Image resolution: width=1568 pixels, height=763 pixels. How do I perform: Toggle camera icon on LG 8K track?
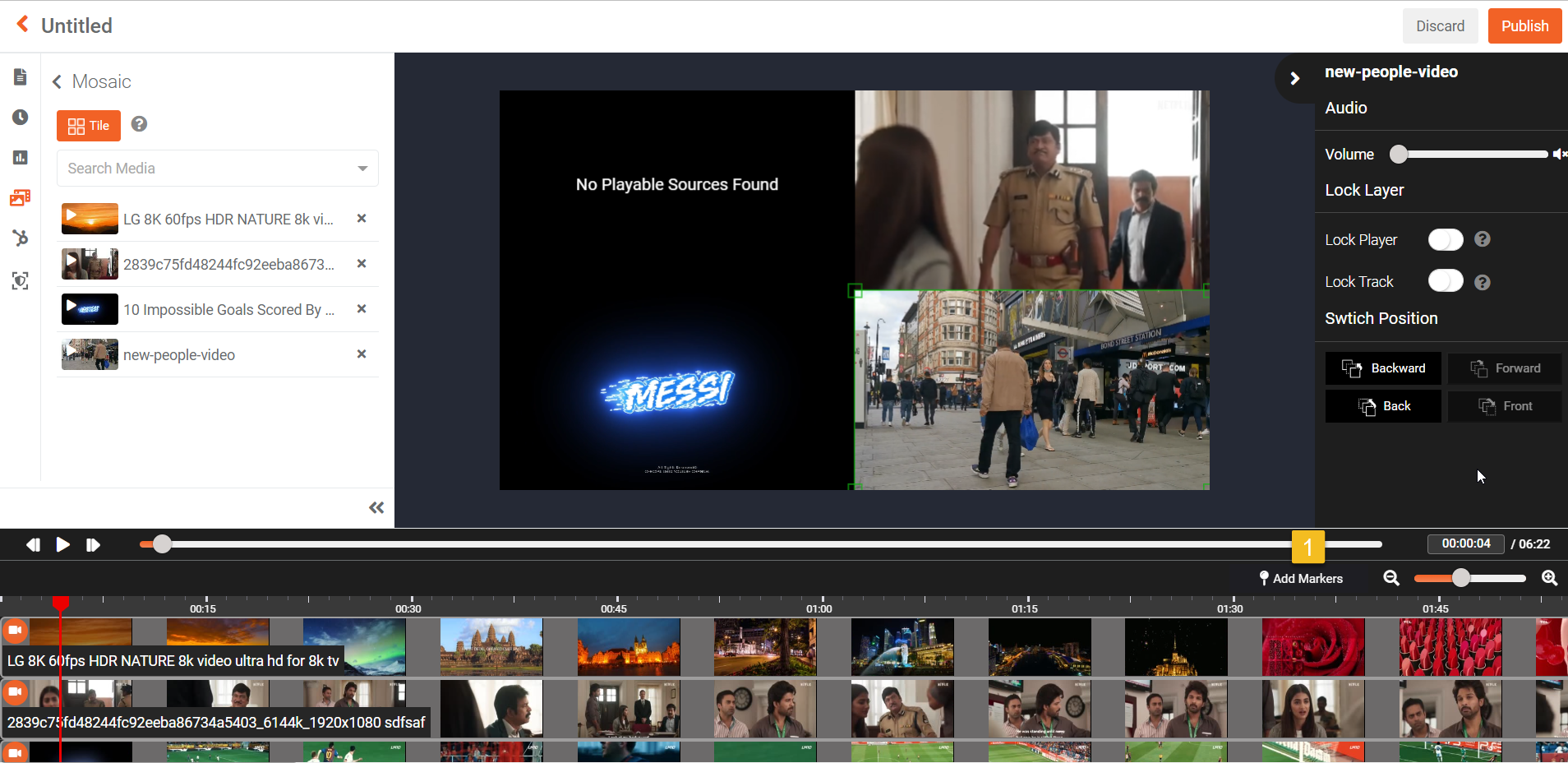pyautogui.click(x=15, y=631)
